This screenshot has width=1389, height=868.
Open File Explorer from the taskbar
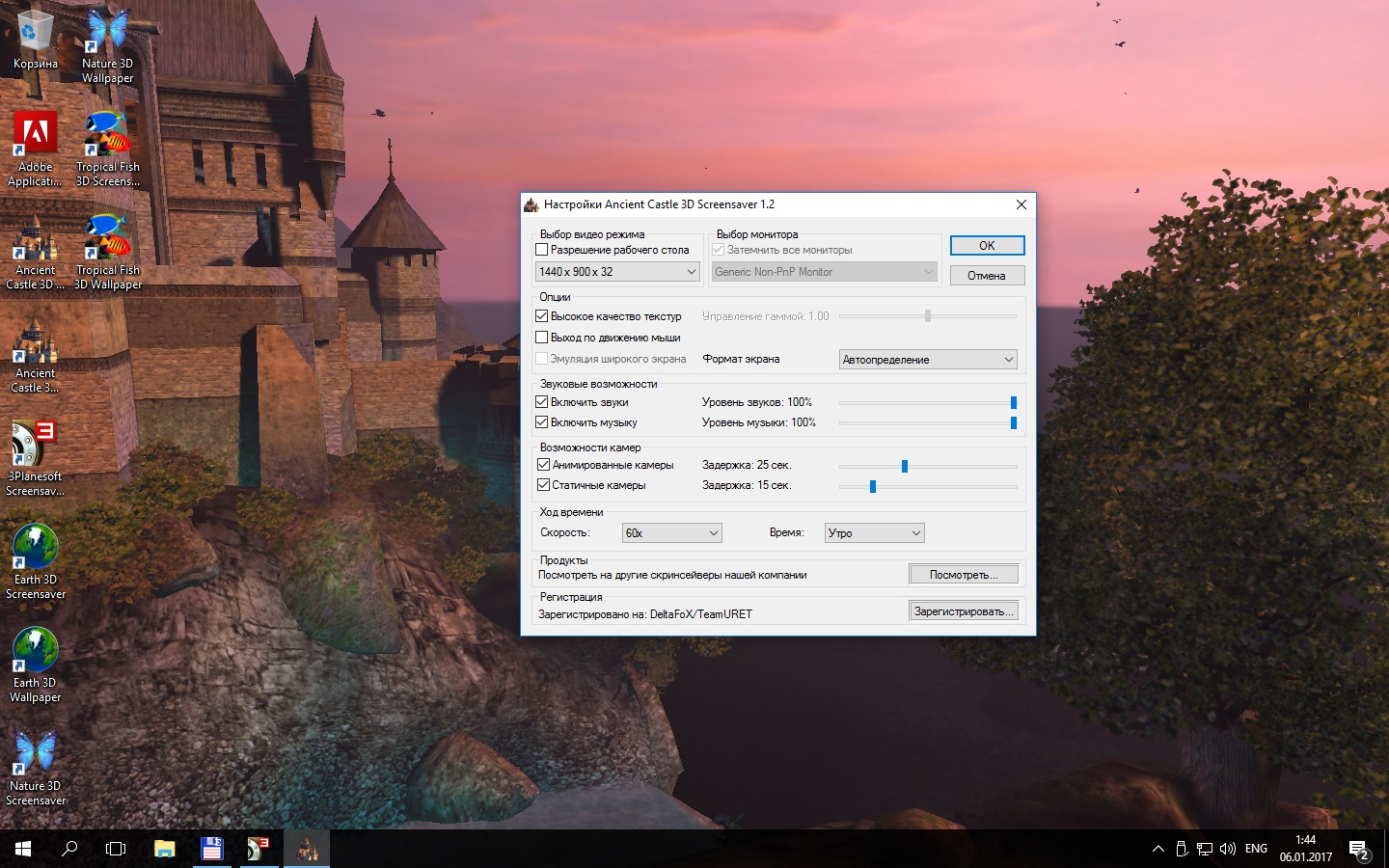164,849
